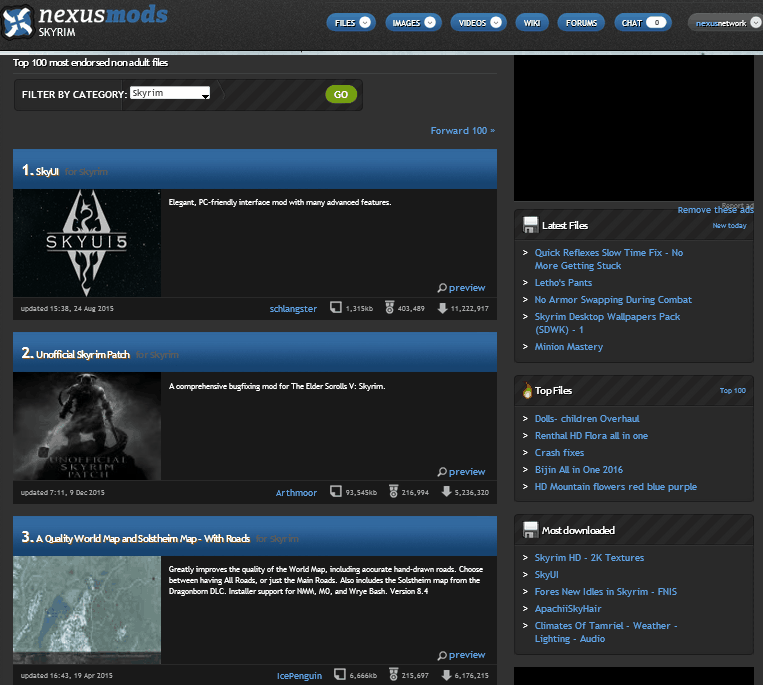This screenshot has width=763, height=685.
Task: Click magnifier icon of SkyUI preview
Action: [x=442, y=288]
